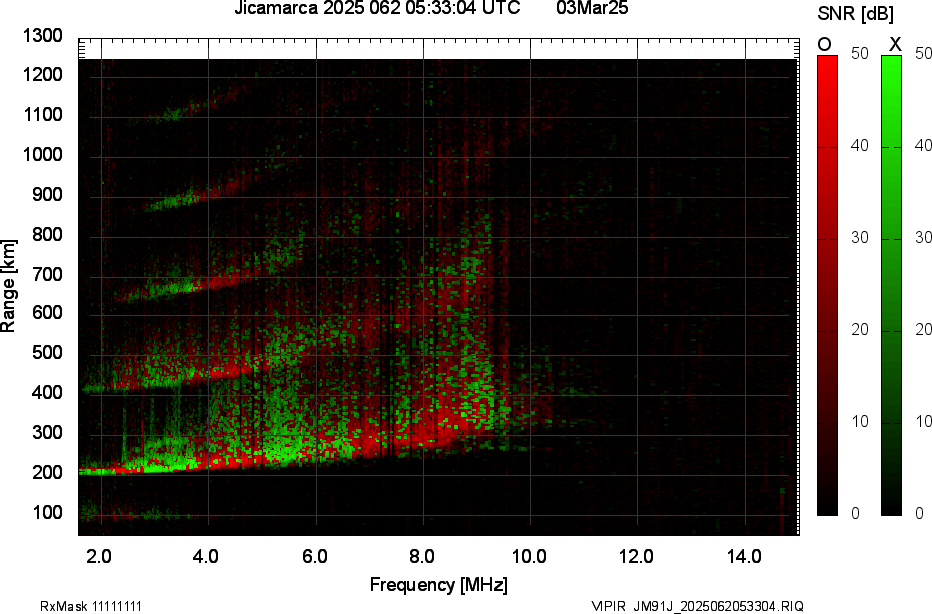Click the 1000 range tick label
The width and height of the screenshot is (932, 614).
(x=43, y=155)
